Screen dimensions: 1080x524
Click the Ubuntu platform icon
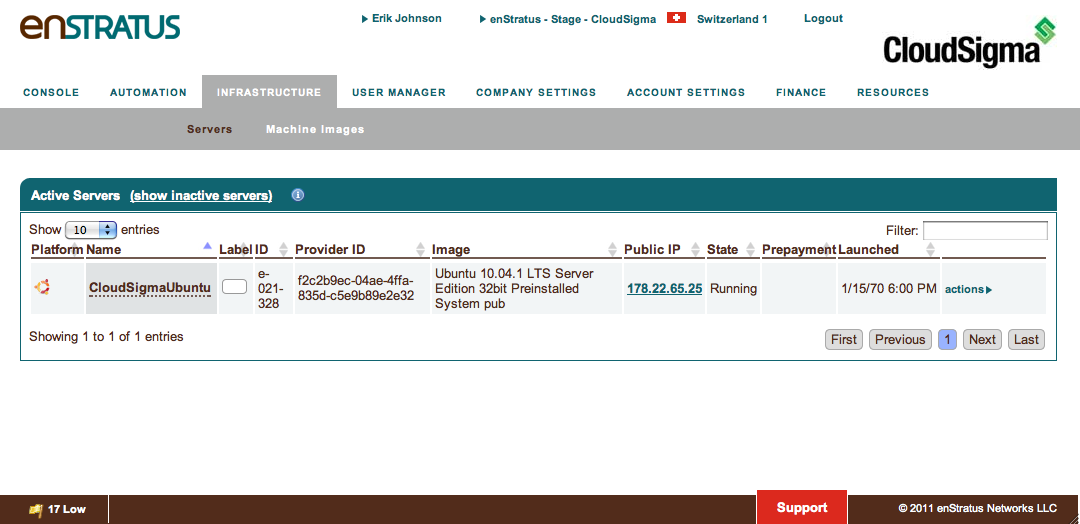point(43,288)
